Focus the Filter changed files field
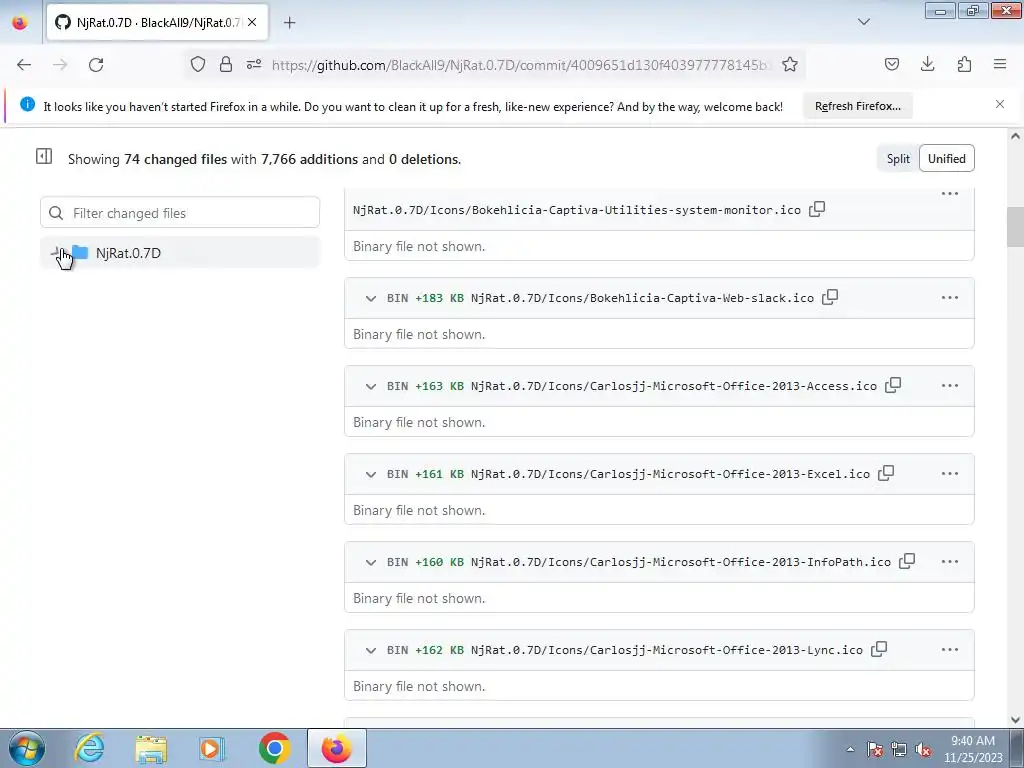Image resolution: width=1024 pixels, height=768 pixels. [180, 213]
